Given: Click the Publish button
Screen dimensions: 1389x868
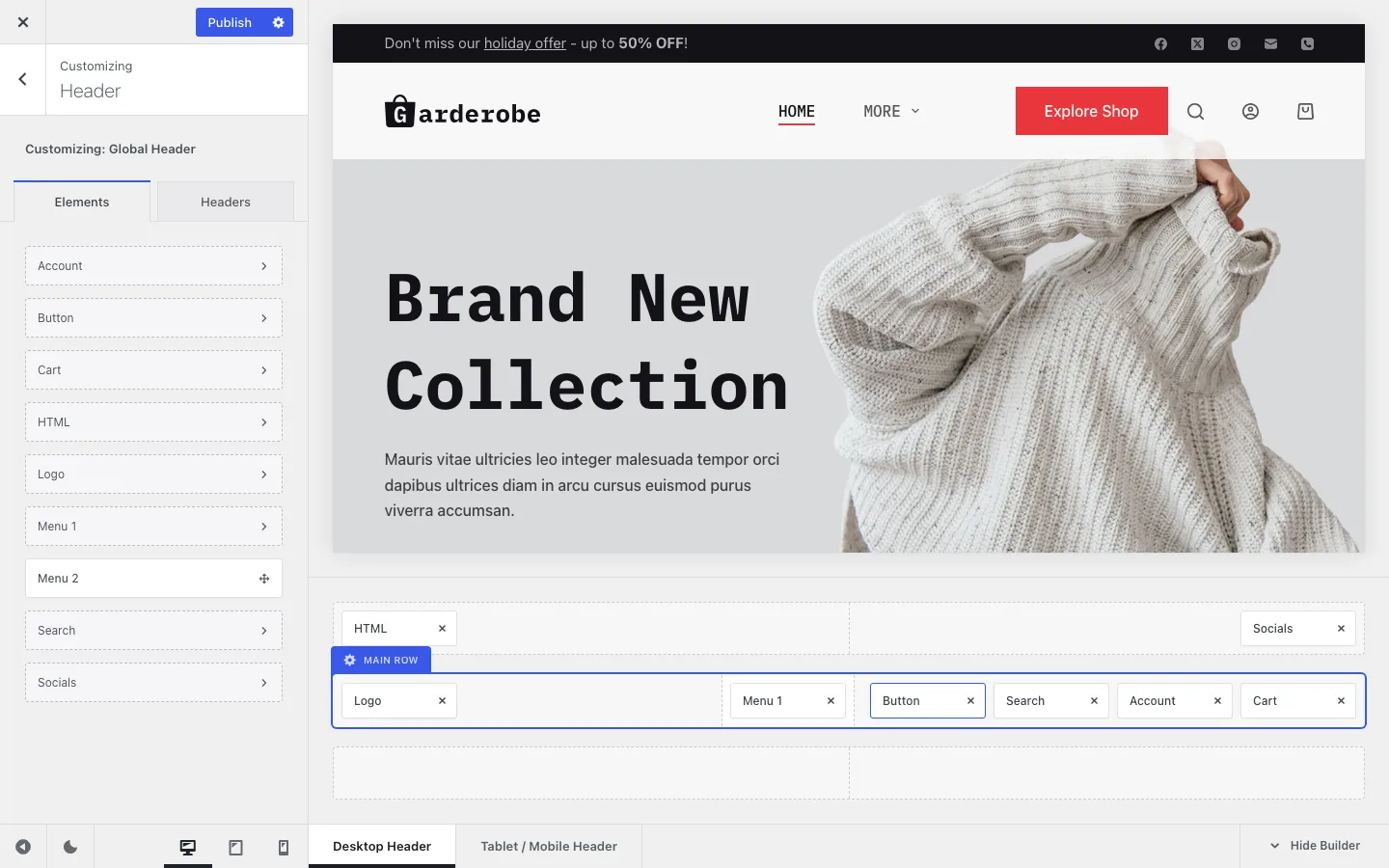Looking at the screenshot, I should click(x=230, y=22).
